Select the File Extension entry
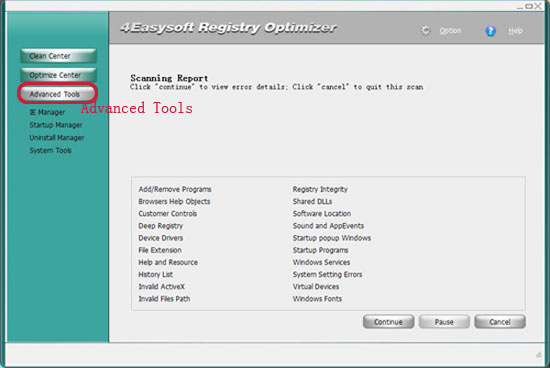The height and width of the screenshot is (368, 550). tap(160, 250)
